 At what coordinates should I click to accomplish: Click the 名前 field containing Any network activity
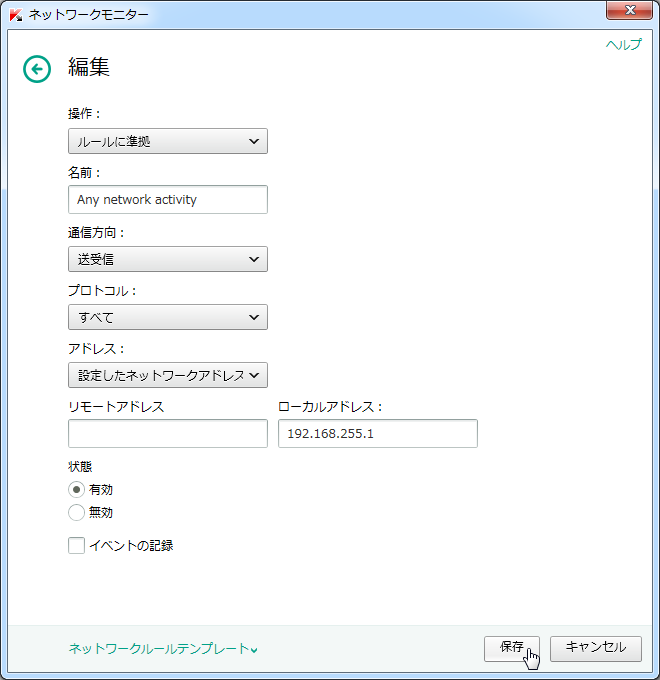coord(167,199)
